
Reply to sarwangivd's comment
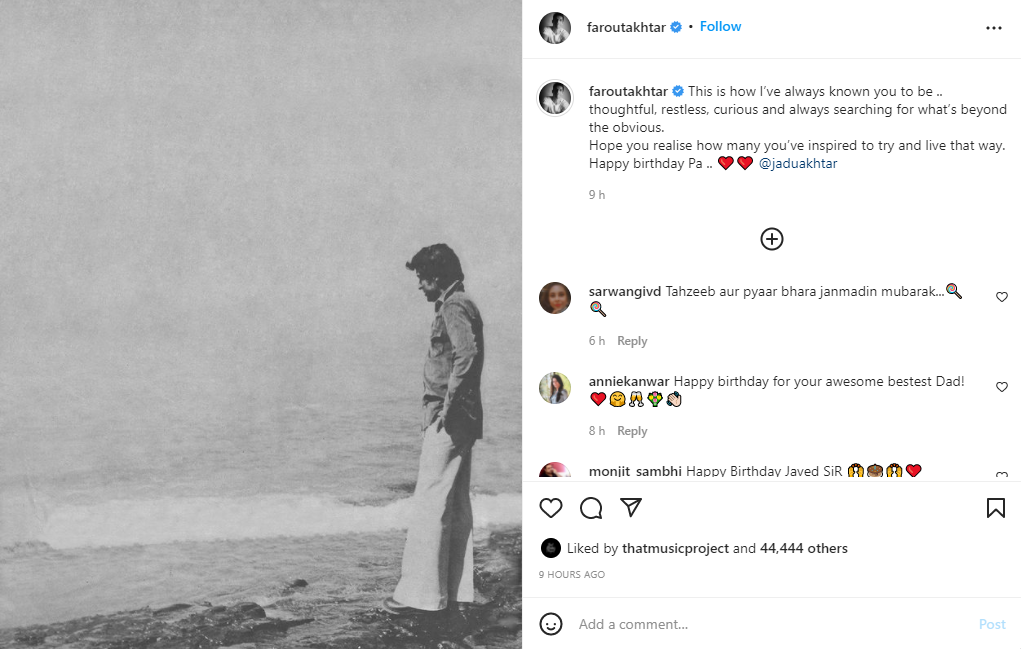pyautogui.click(x=632, y=341)
